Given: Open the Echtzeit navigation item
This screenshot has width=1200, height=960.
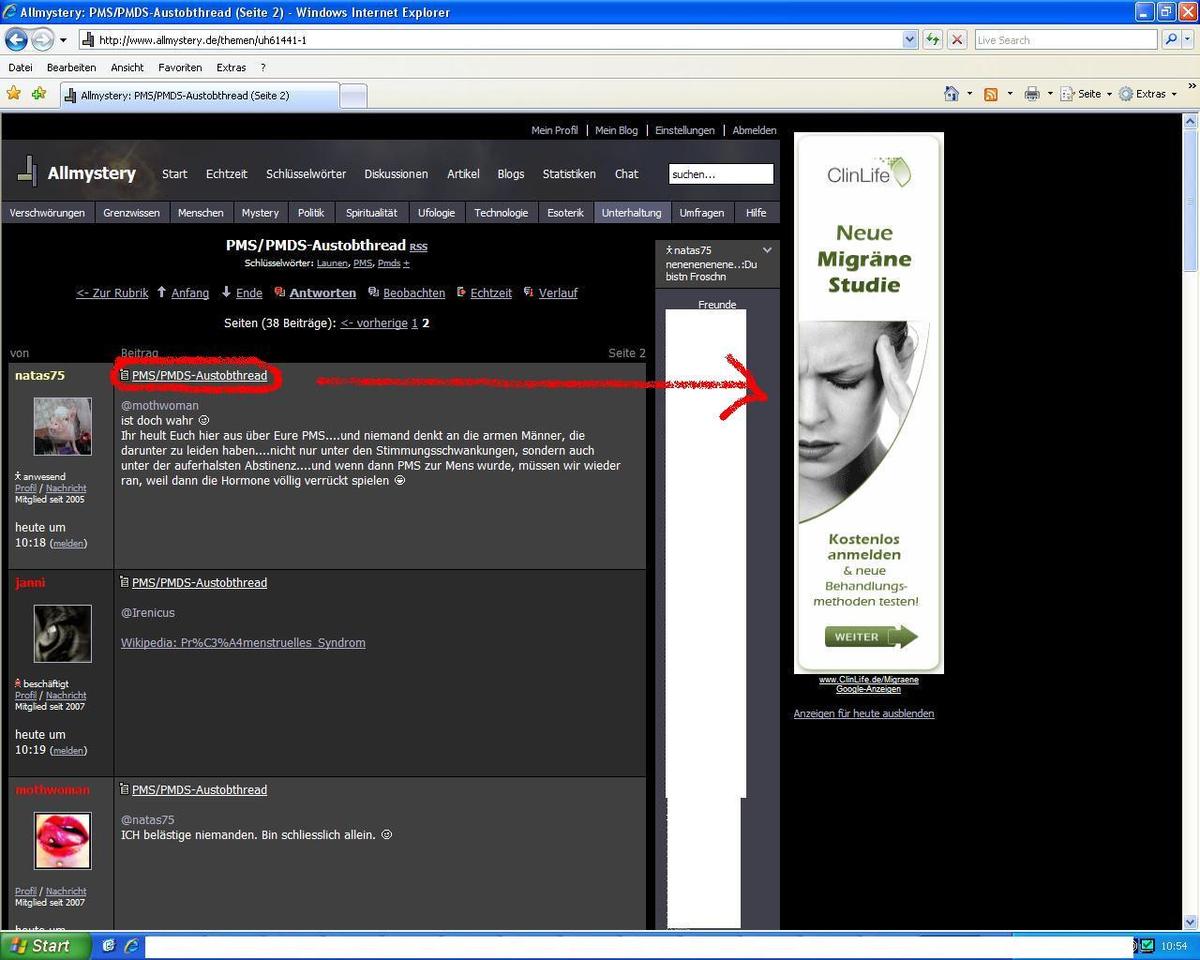Looking at the screenshot, I should [x=226, y=174].
